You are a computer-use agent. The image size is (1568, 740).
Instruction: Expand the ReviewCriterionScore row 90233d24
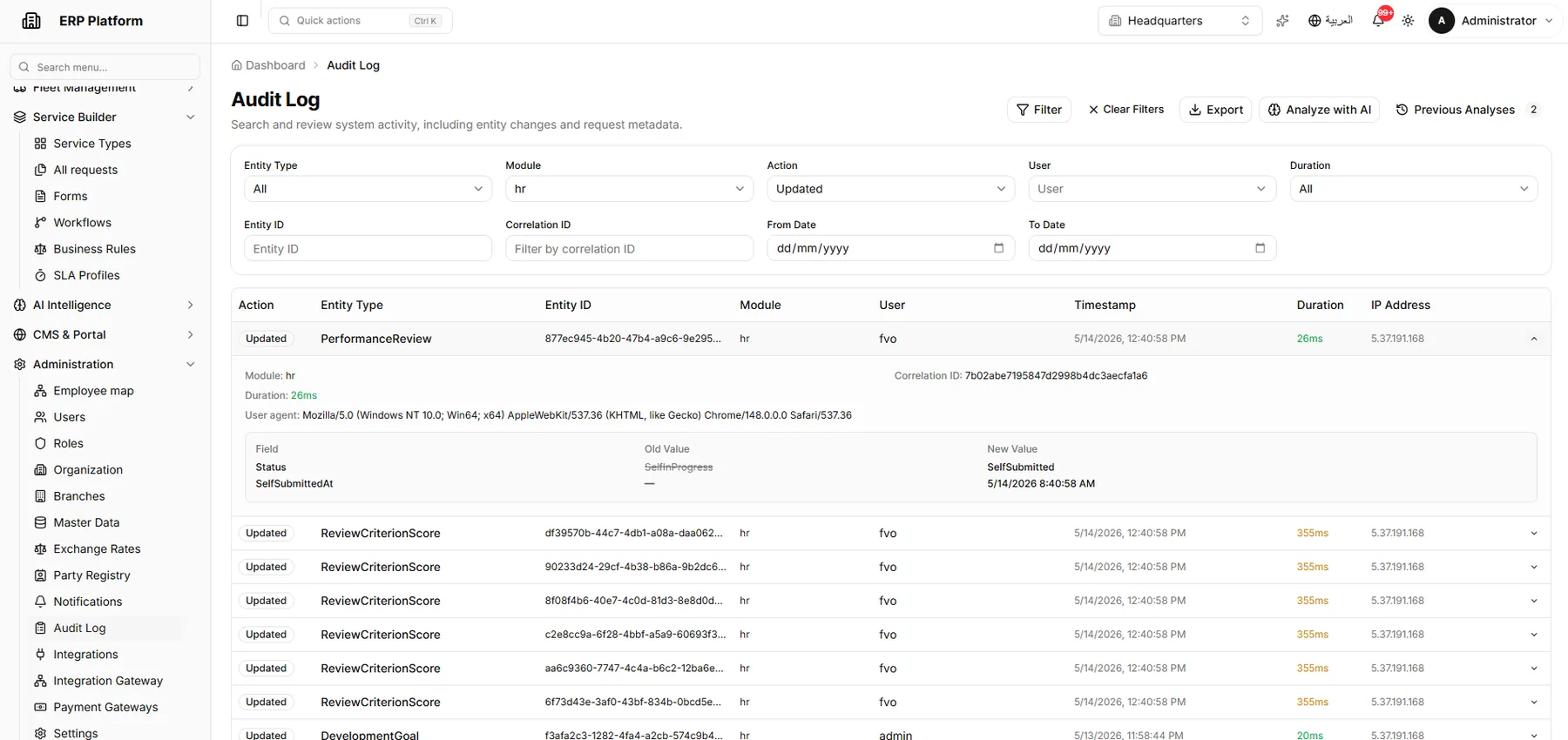pyautogui.click(x=1533, y=567)
